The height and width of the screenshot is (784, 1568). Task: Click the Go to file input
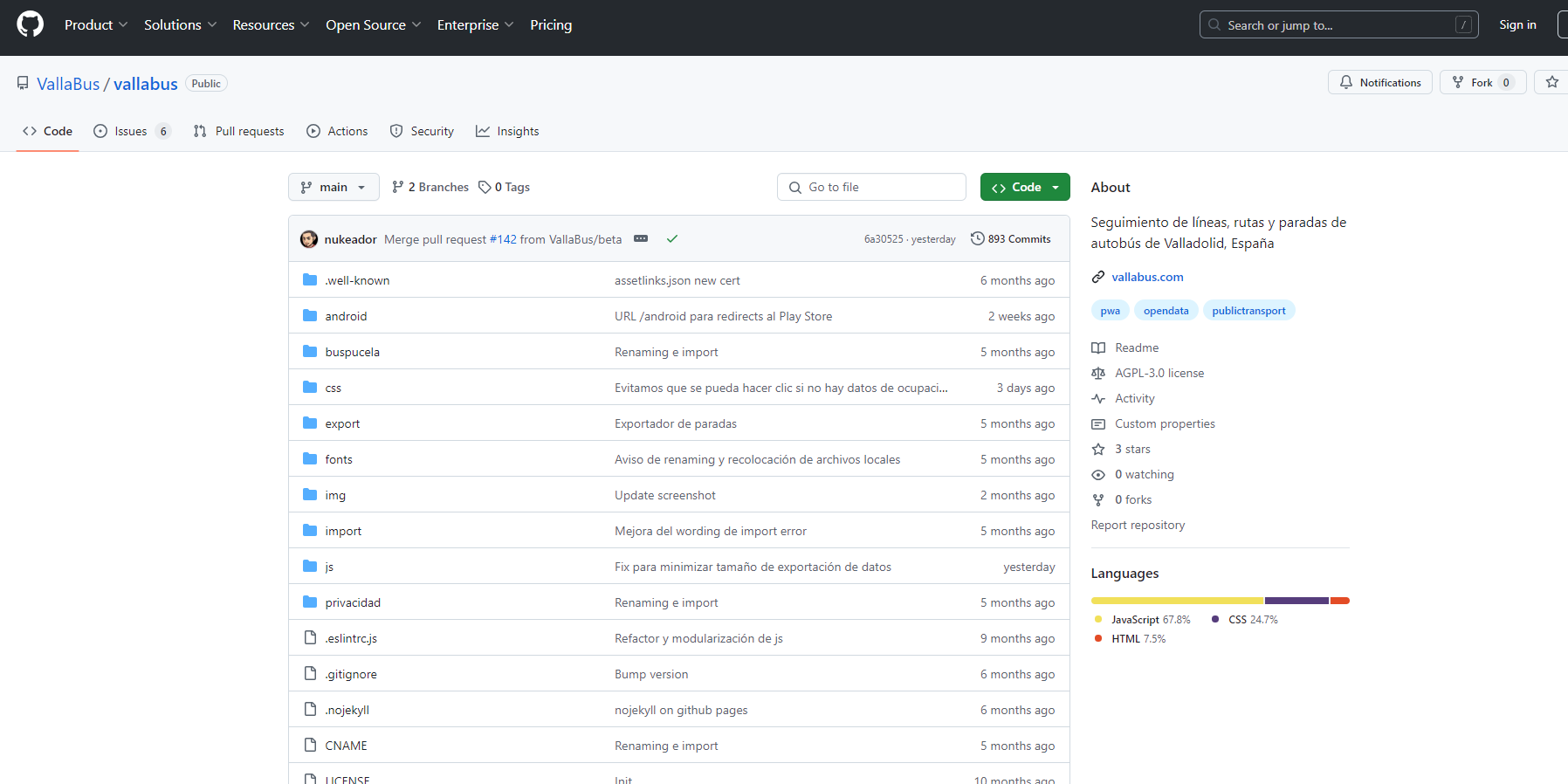coord(871,187)
